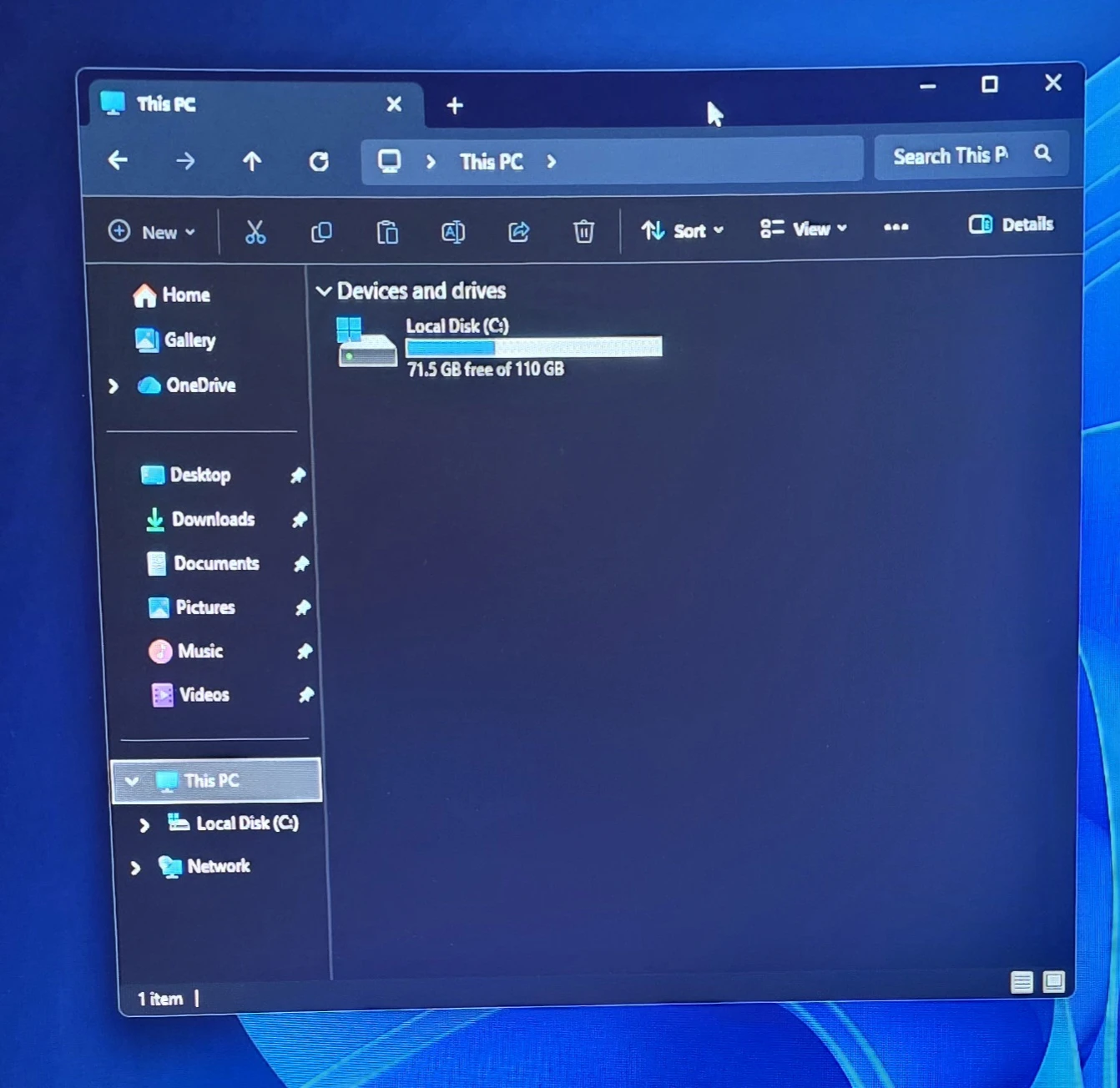This screenshot has height=1088, width=1120.
Task: Open the View dropdown
Action: (x=804, y=229)
